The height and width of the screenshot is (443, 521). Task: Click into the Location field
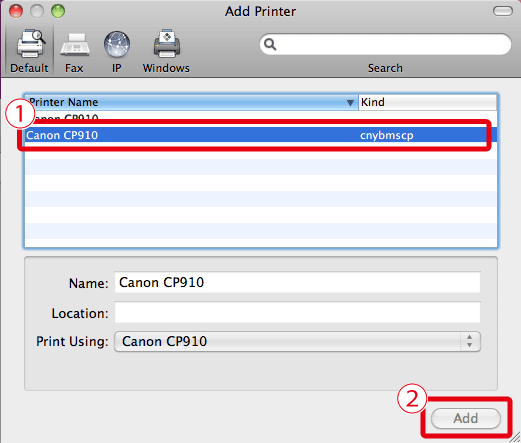(x=297, y=312)
